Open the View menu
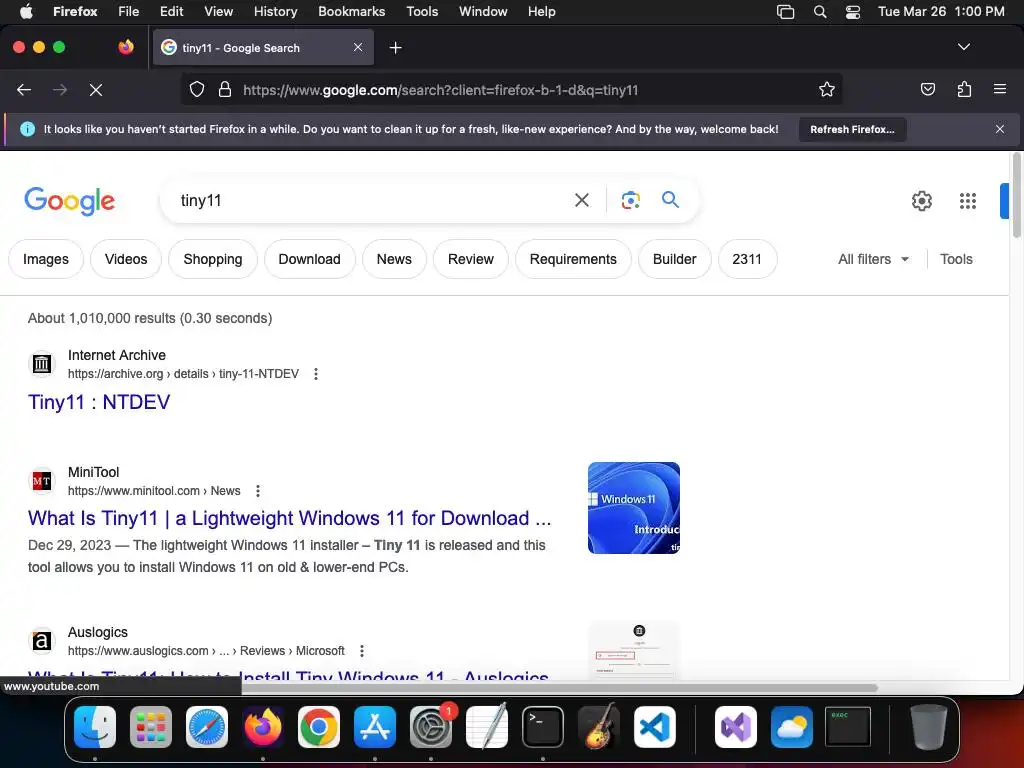The height and width of the screenshot is (768, 1024). pyautogui.click(x=218, y=11)
